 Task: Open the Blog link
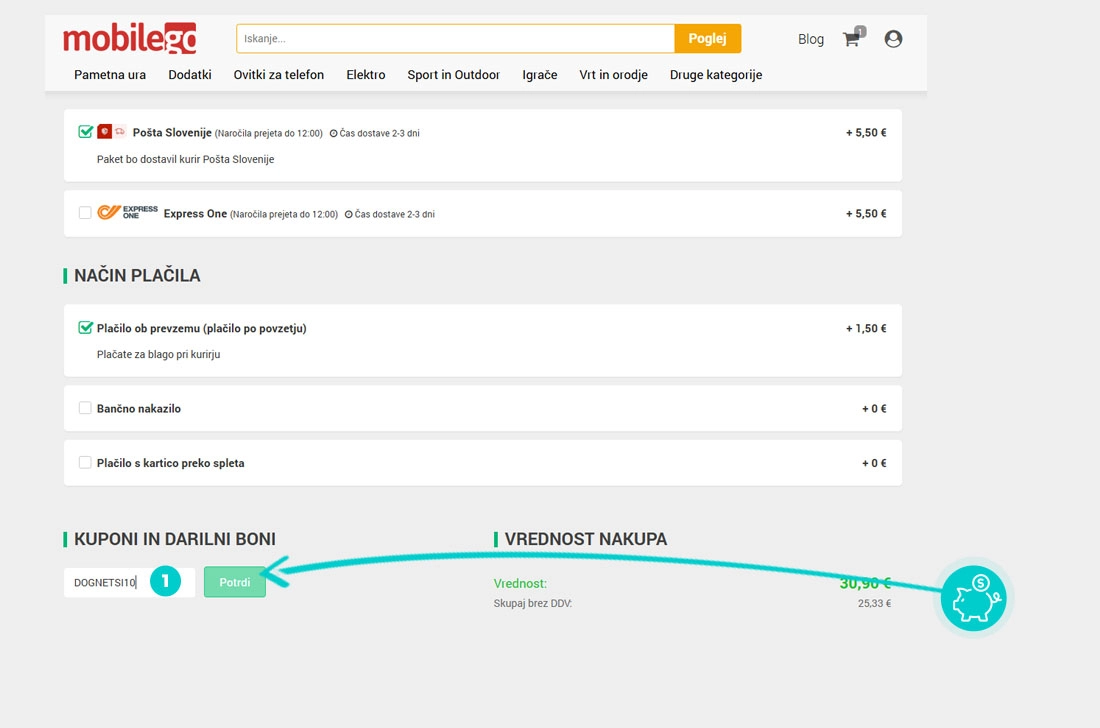[810, 39]
